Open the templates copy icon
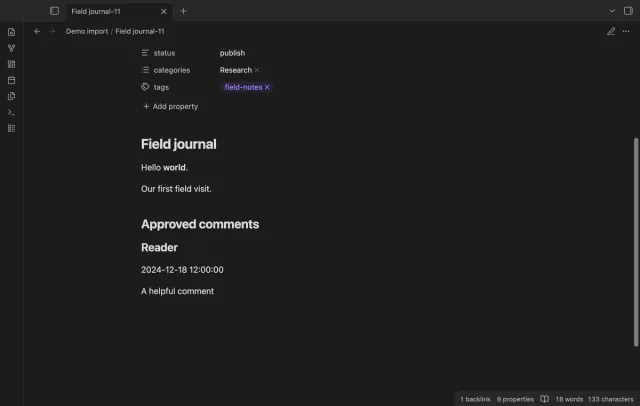640x406 pixels. 11,96
